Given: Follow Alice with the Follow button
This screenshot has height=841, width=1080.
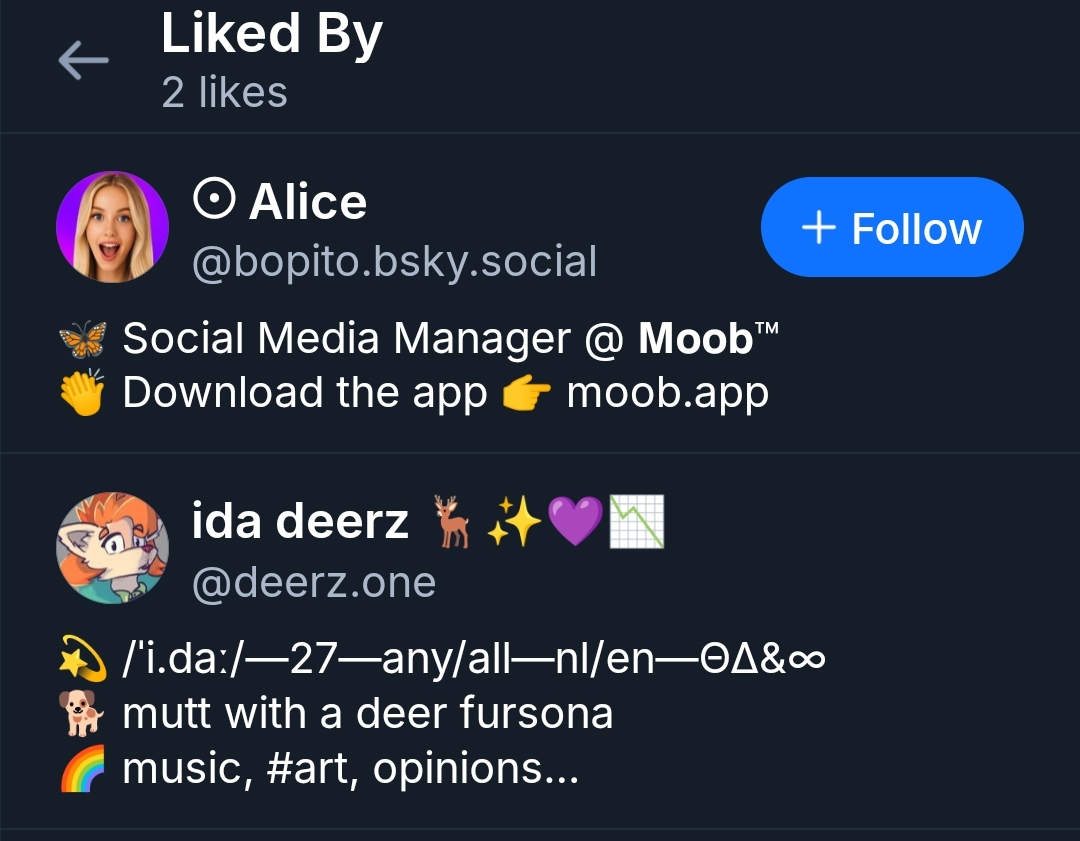Looking at the screenshot, I should [892, 227].
